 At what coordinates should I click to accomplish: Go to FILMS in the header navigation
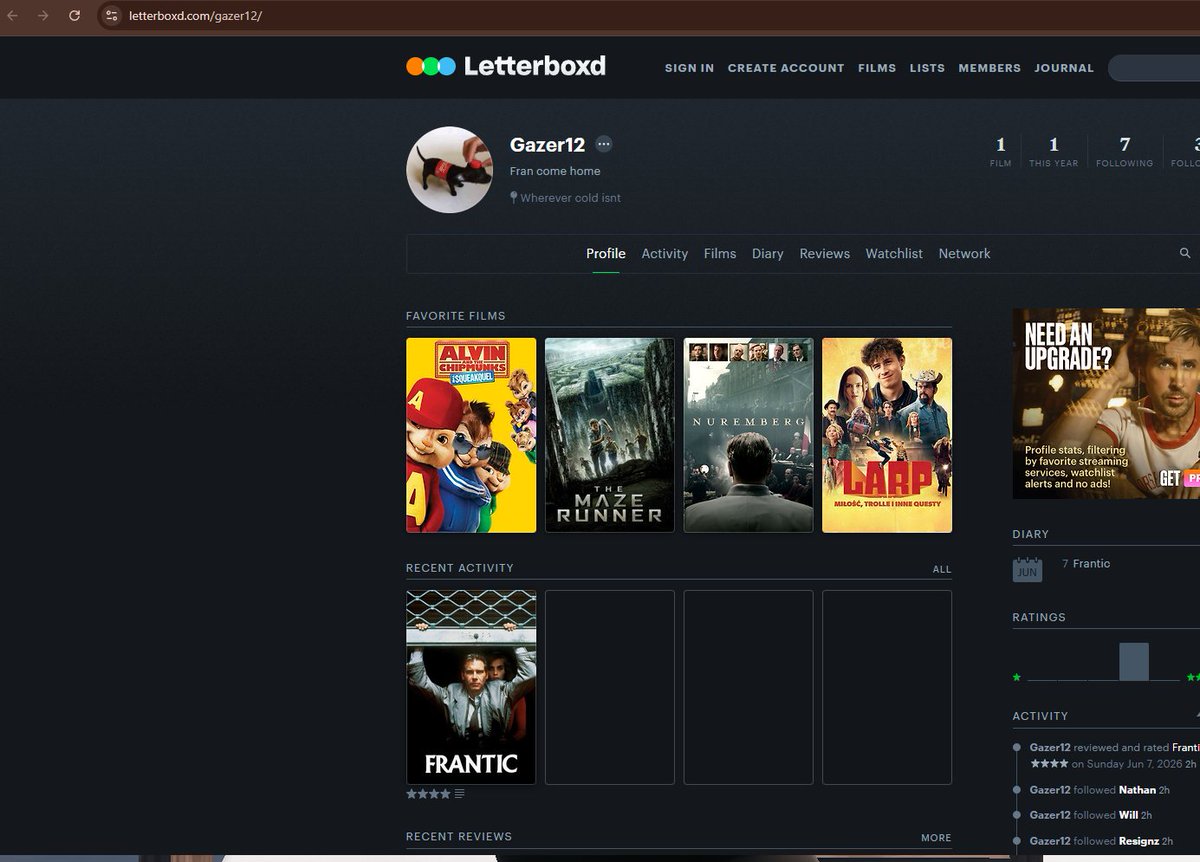coord(877,68)
